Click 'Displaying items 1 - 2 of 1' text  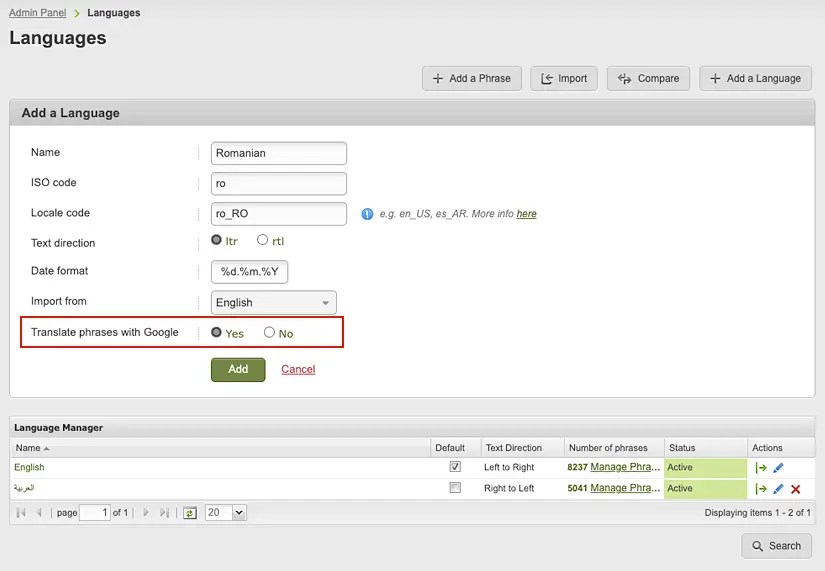758,513
